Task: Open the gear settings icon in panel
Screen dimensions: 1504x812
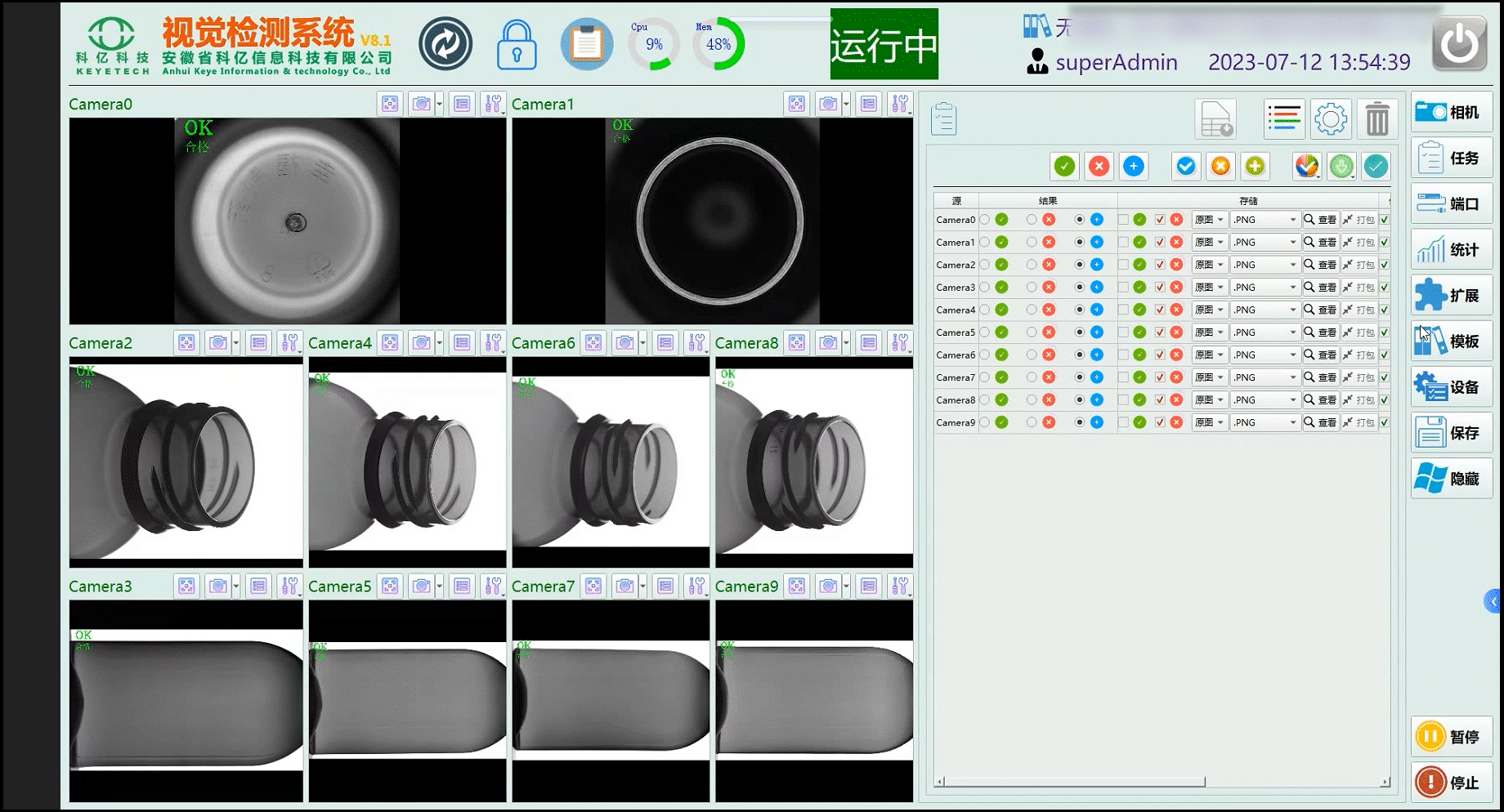Action: coord(1331,119)
